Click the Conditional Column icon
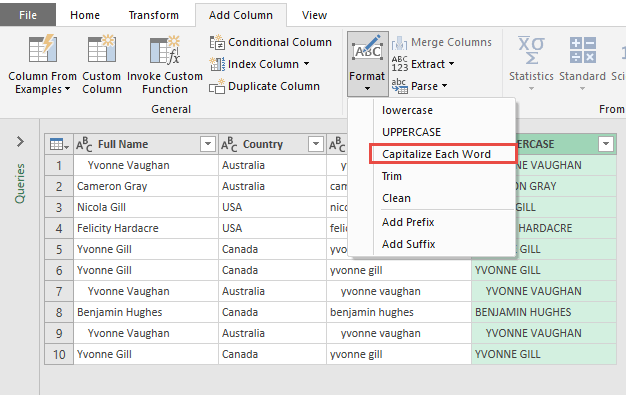626x395 pixels. [x=217, y=42]
